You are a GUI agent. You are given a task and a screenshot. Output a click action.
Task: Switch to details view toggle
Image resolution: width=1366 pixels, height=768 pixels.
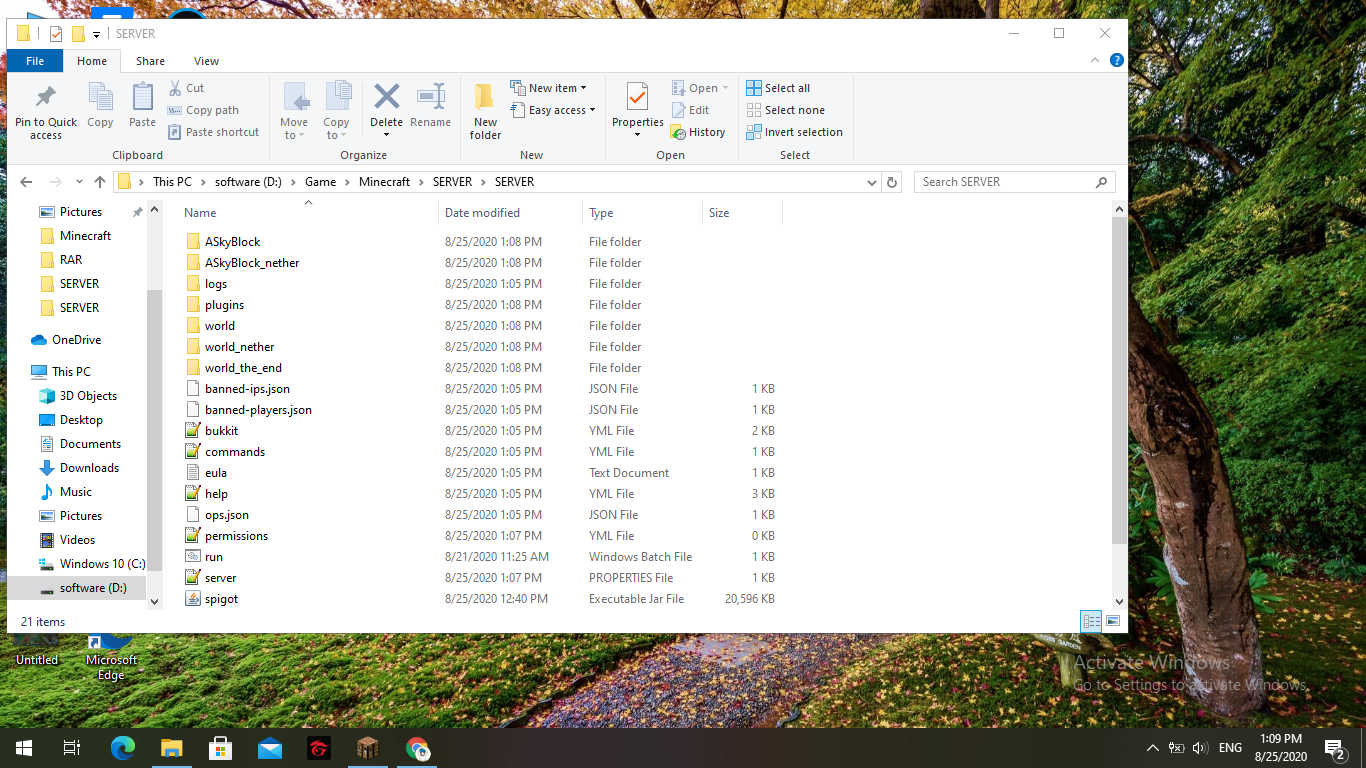pos(1091,621)
